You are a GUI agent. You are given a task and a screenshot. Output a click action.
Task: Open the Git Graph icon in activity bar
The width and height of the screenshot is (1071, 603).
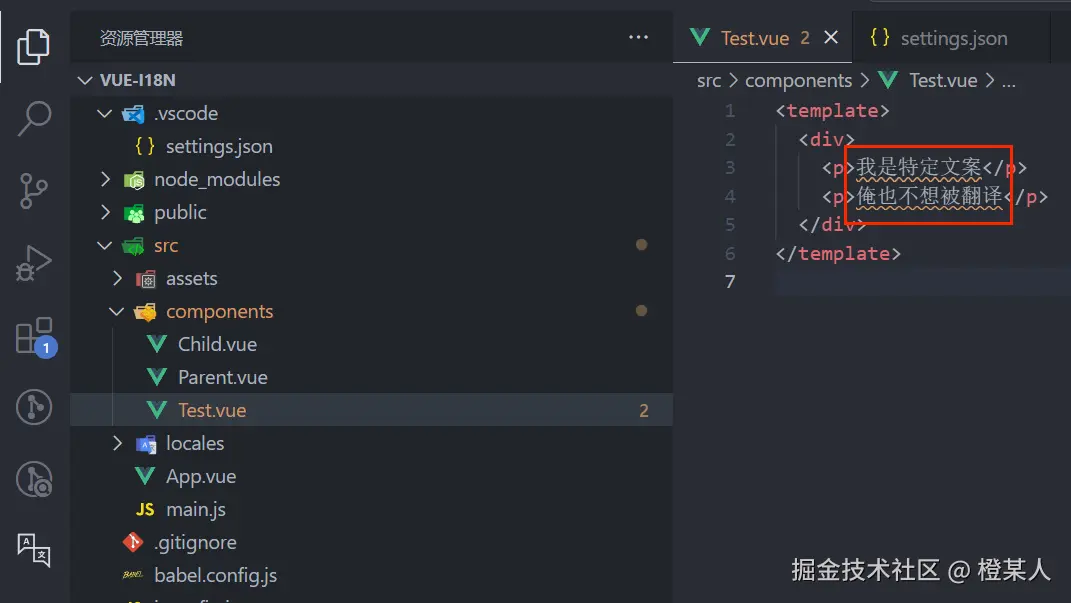click(34, 408)
